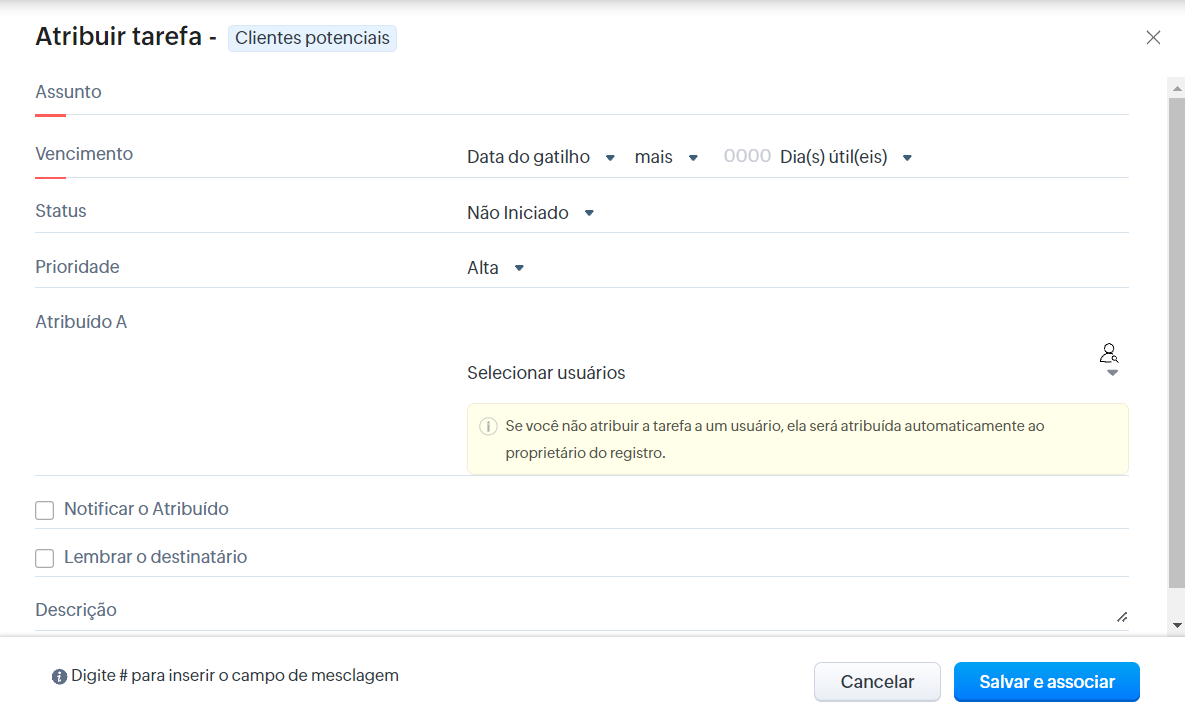This screenshot has height=727, width=1185.
Task: Click the Digite # merge field hint text
Action: pyautogui.click(x=235, y=676)
